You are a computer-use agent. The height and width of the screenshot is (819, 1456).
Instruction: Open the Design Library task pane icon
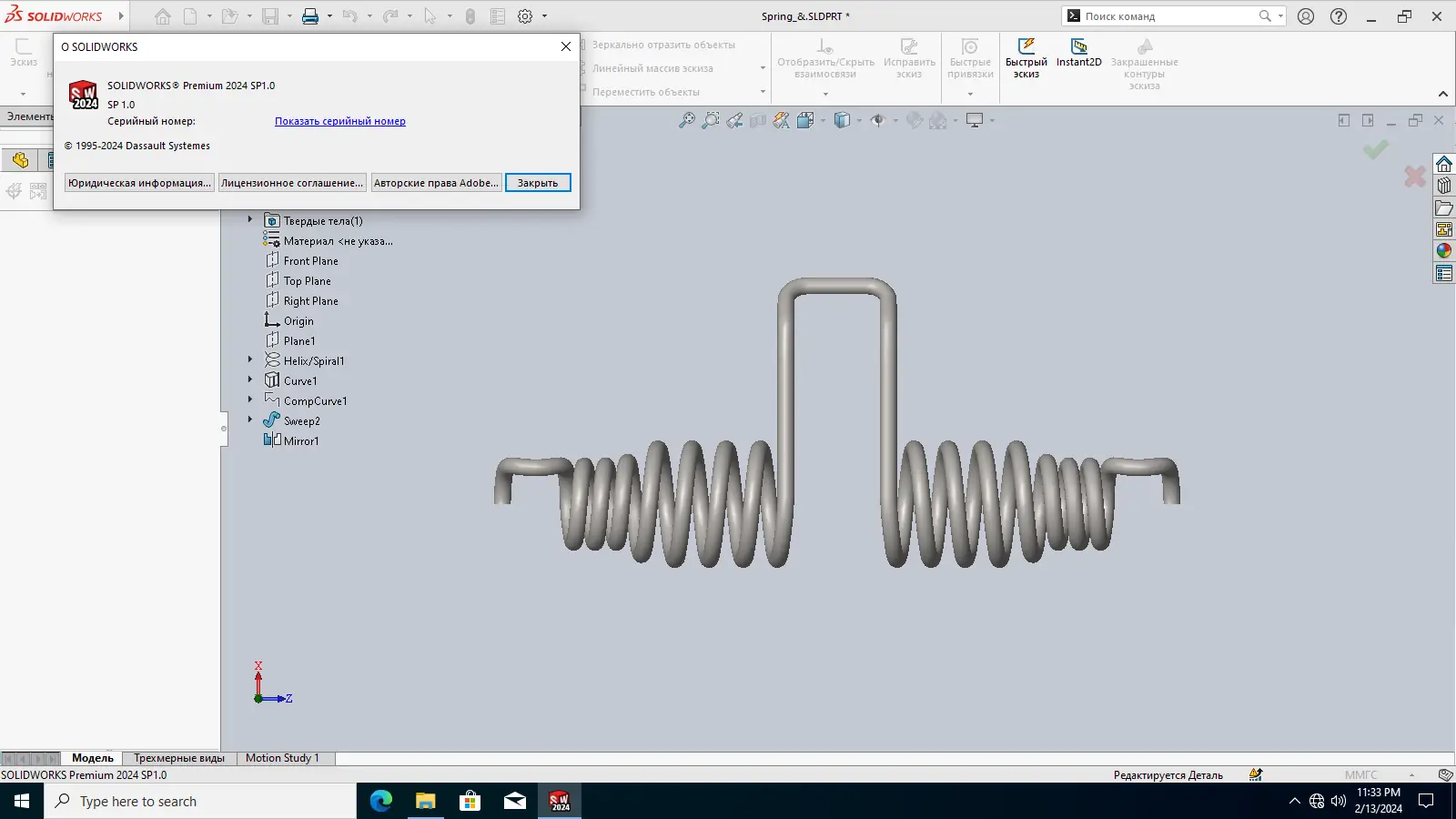click(x=1444, y=186)
